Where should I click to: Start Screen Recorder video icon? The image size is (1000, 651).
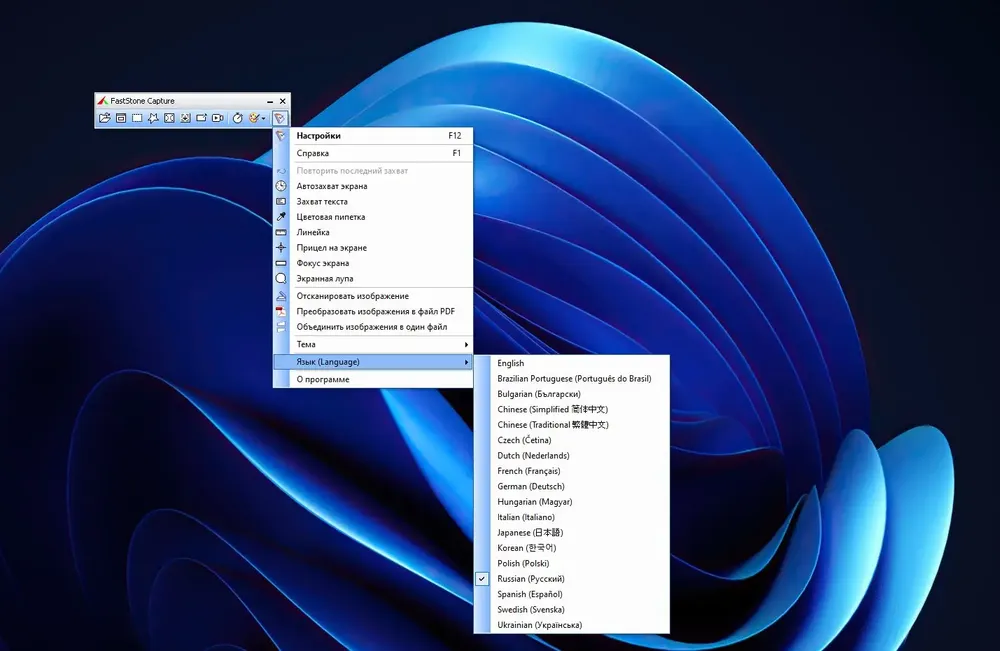[x=217, y=118]
